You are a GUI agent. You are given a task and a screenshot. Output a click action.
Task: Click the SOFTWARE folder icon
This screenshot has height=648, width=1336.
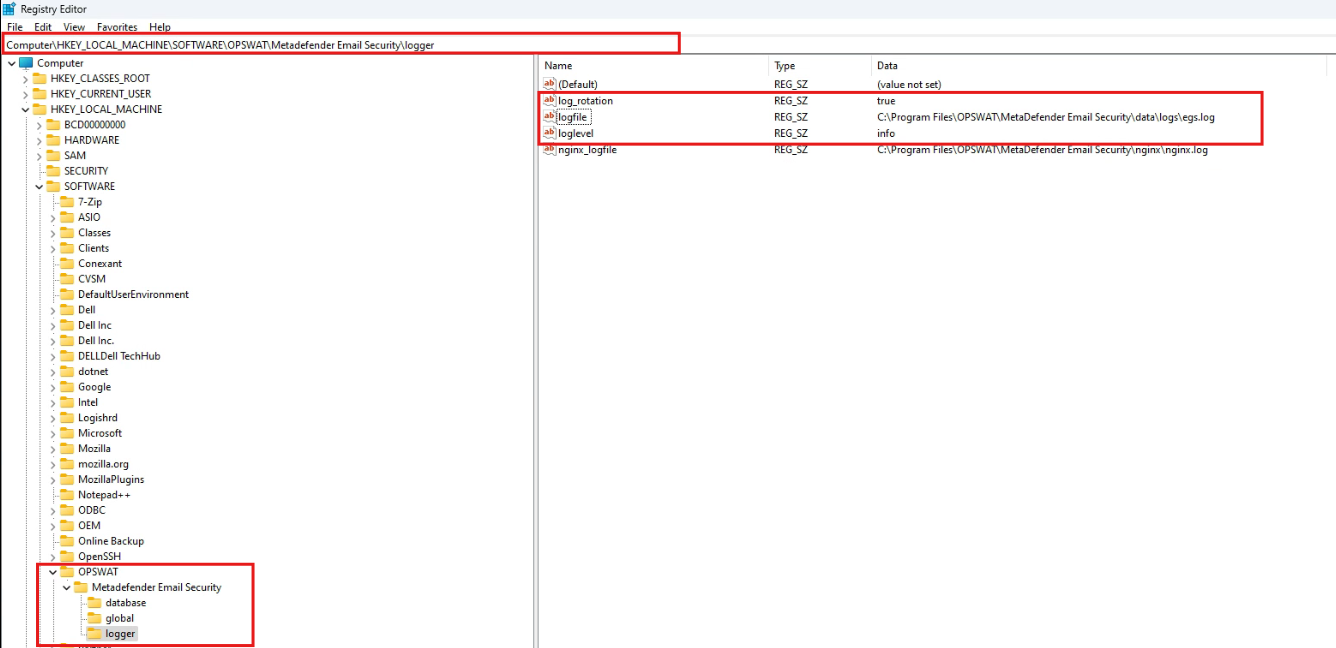(54, 186)
